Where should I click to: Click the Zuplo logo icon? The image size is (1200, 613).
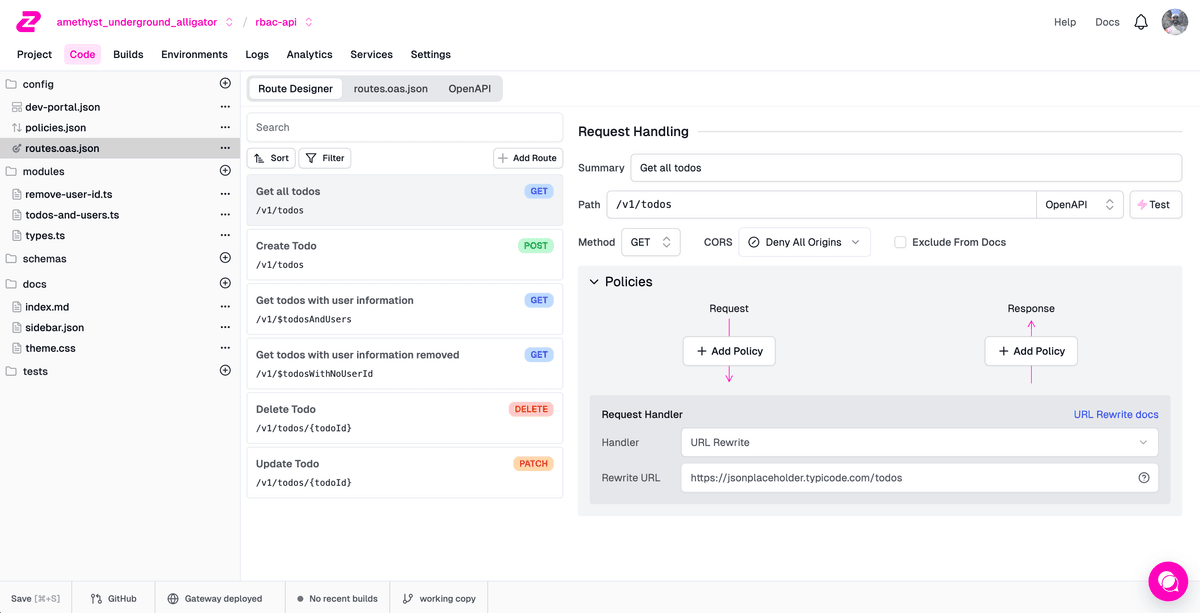(29, 22)
